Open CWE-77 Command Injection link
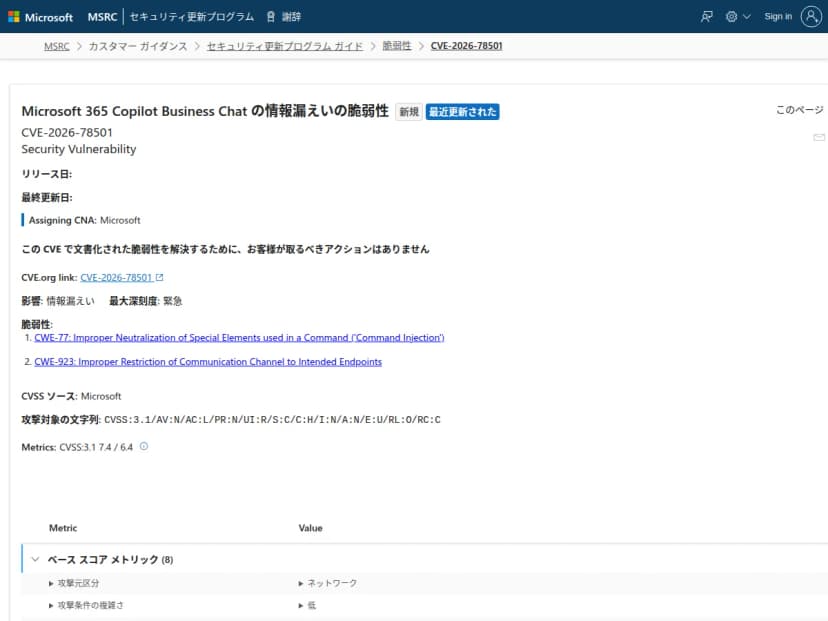The width and height of the screenshot is (828, 621). tap(239, 338)
